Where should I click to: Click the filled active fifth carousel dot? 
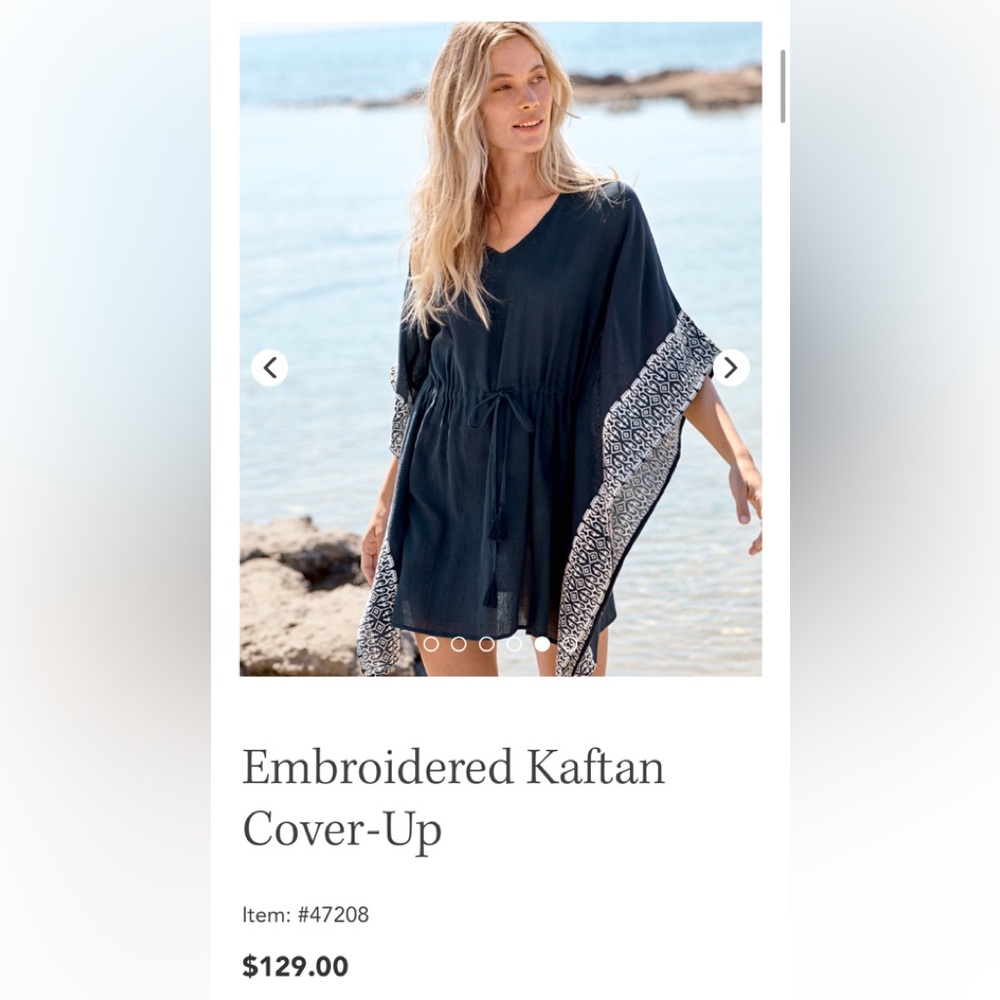click(542, 644)
